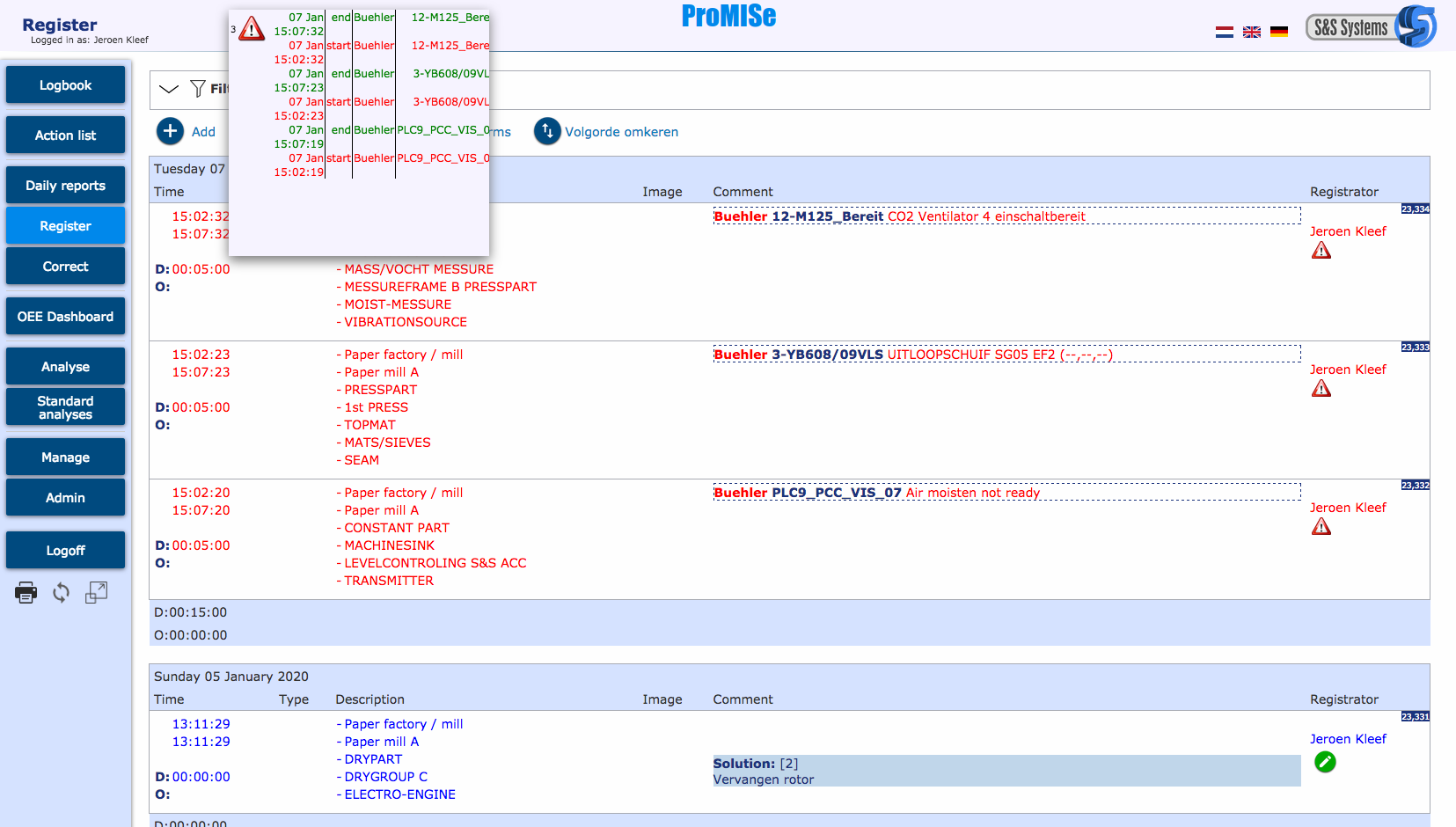Switch language to English flag
Image resolution: width=1456 pixels, height=827 pixels.
[x=1251, y=32]
